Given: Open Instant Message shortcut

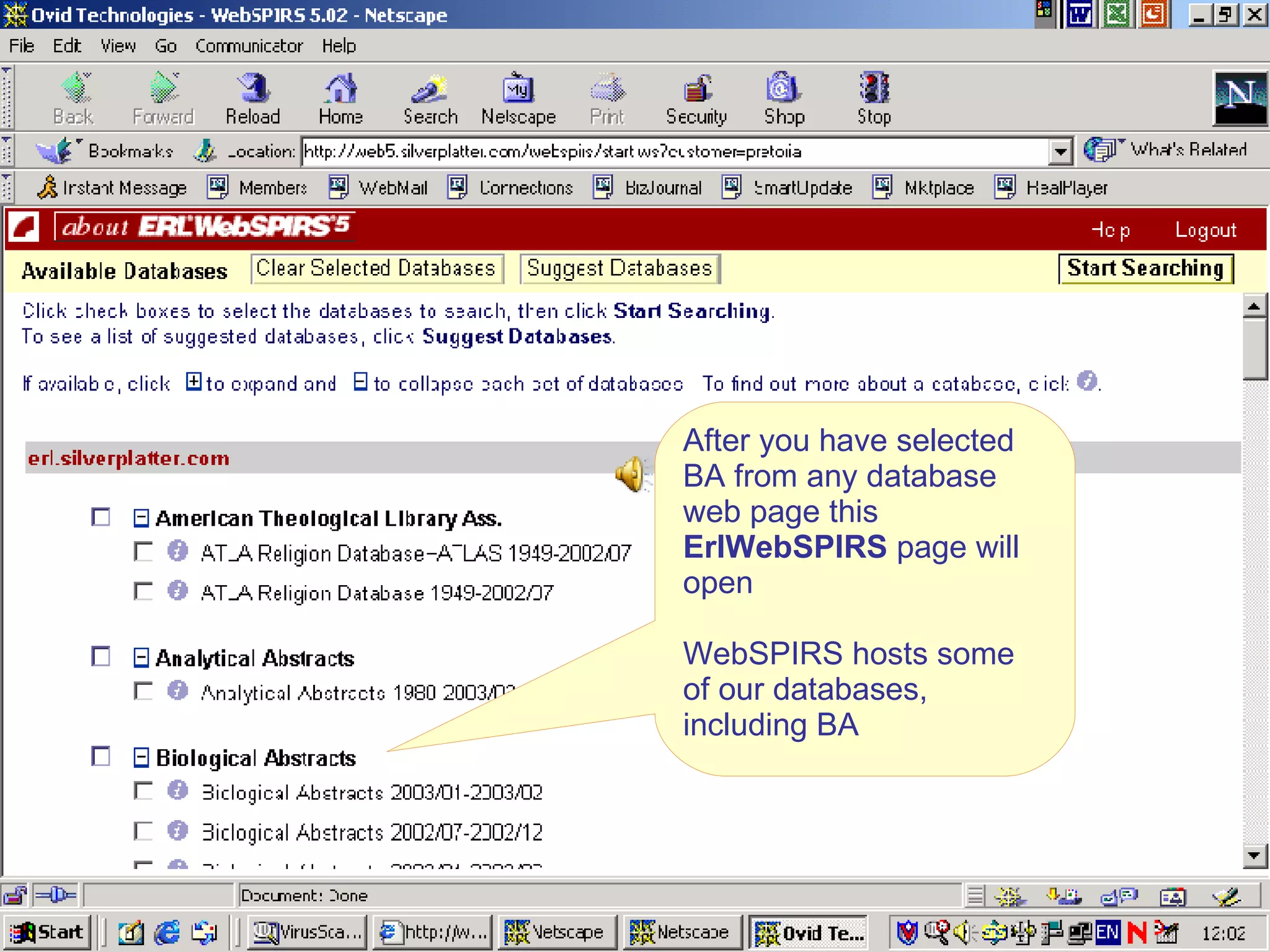Looking at the screenshot, I should point(112,187).
